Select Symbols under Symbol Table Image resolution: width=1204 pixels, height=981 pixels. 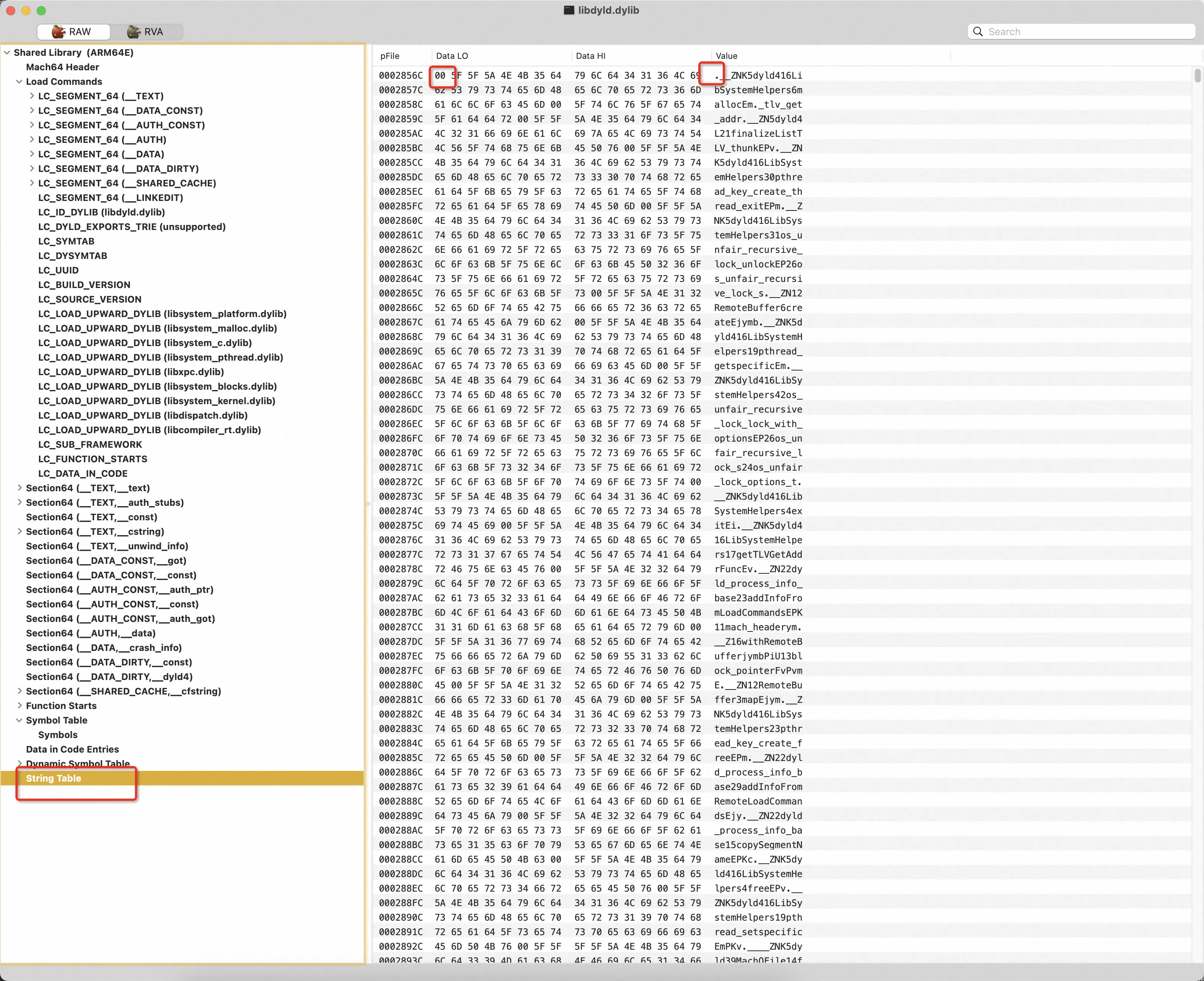(x=58, y=735)
